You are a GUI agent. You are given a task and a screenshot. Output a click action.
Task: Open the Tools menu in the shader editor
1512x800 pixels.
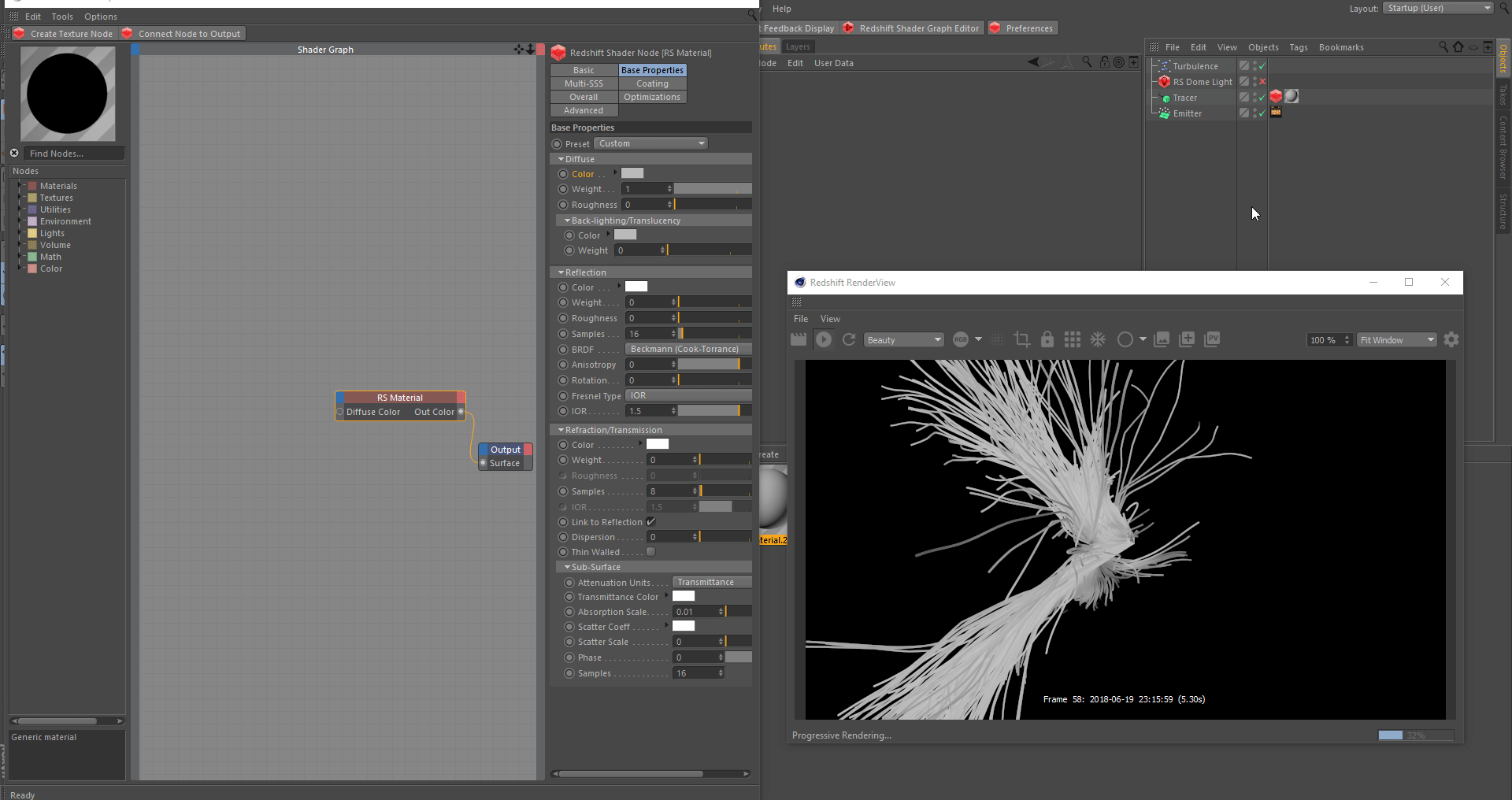point(62,17)
